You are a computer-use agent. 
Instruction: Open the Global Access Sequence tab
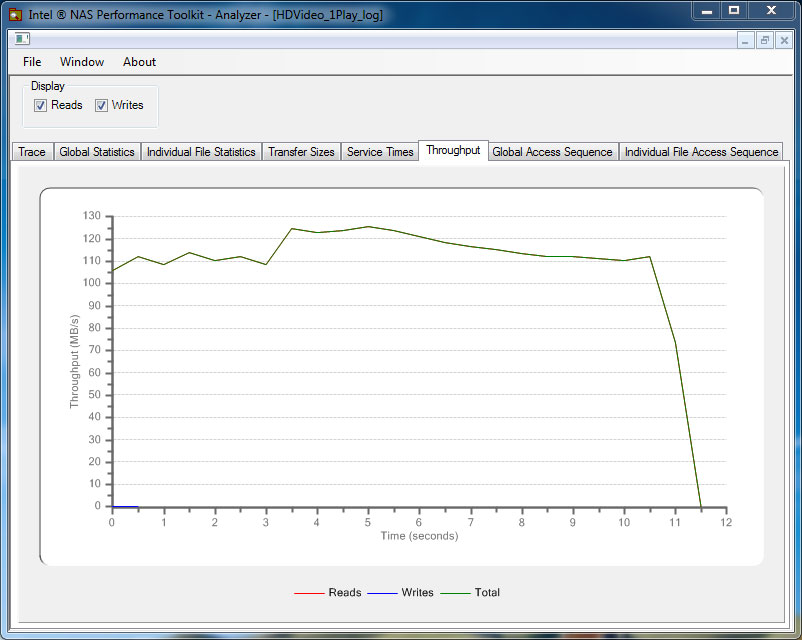click(x=552, y=152)
